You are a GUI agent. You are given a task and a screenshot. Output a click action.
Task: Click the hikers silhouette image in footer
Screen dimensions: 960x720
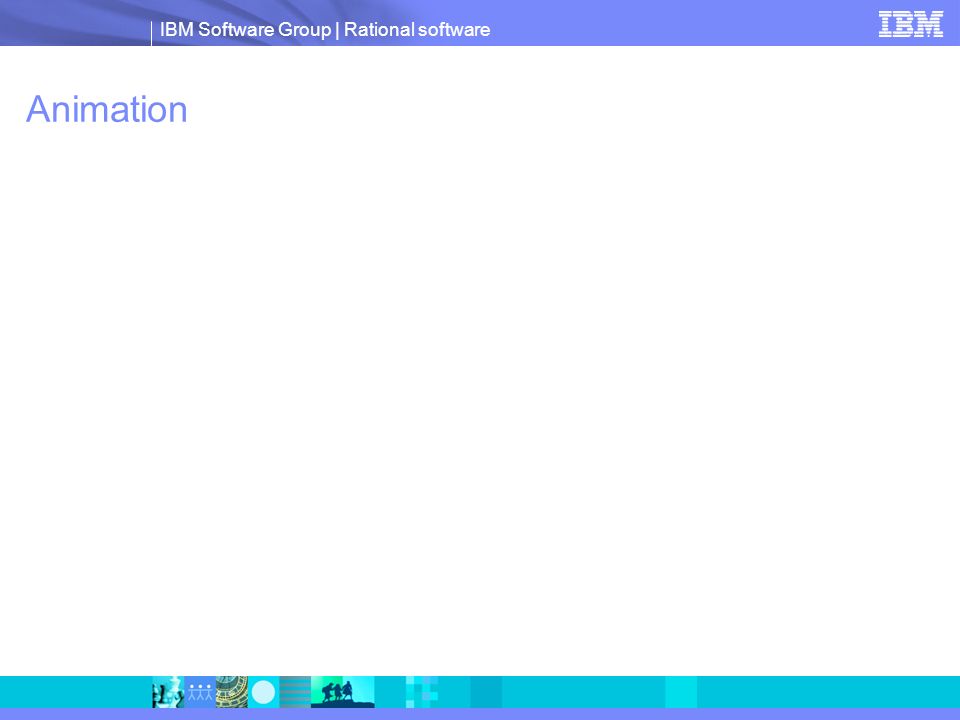click(x=342, y=692)
